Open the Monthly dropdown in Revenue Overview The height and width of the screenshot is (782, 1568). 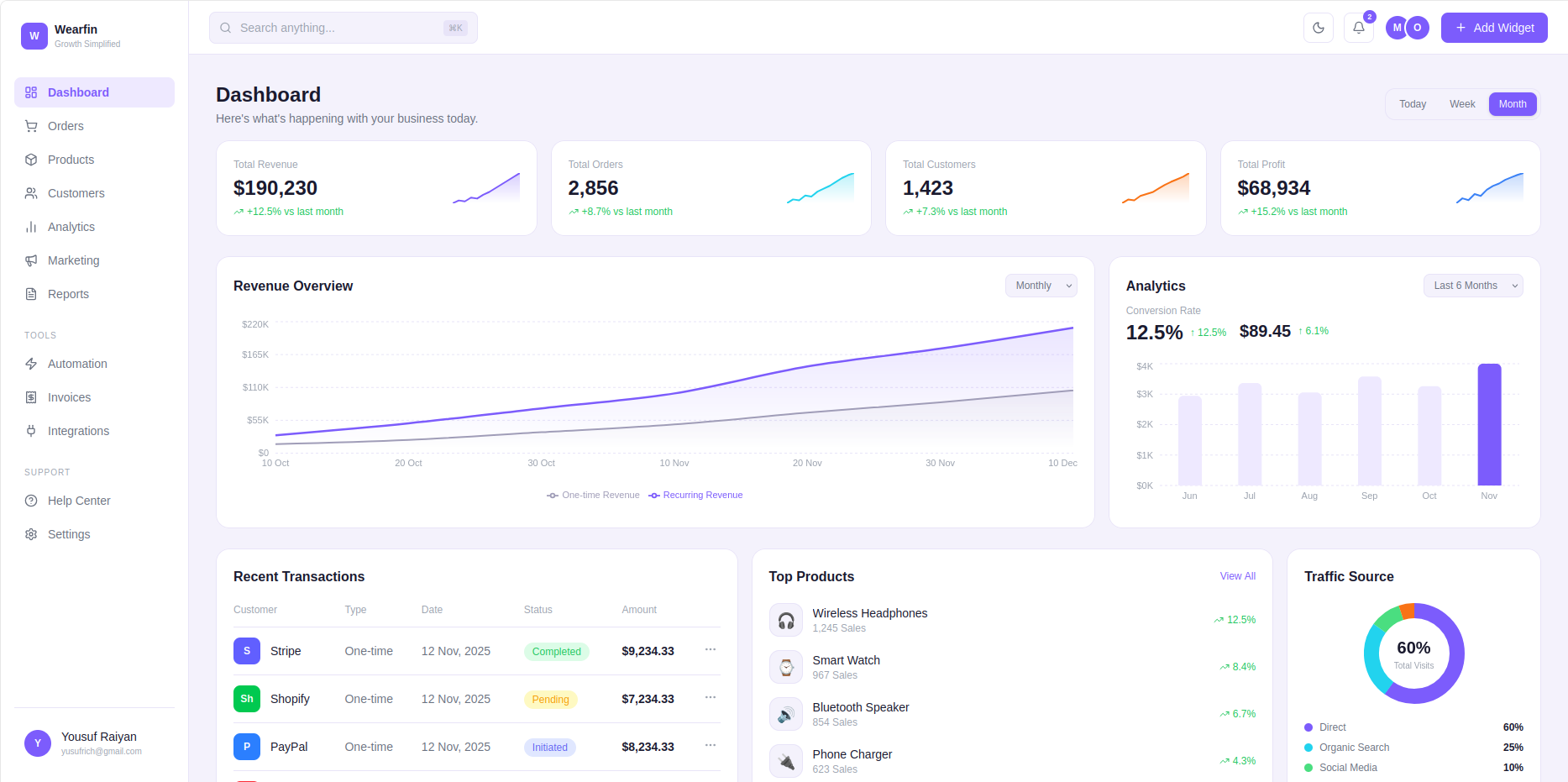coord(1041,286)
